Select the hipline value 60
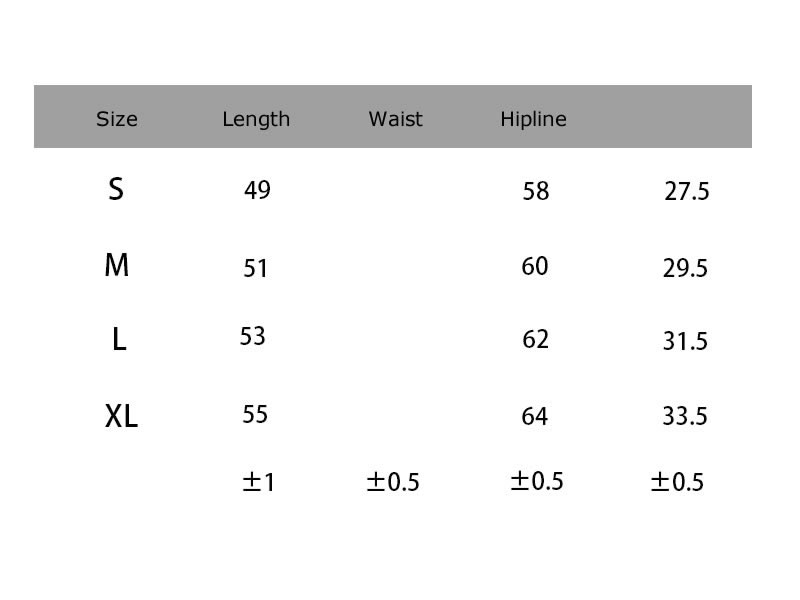The image size is (800, 600). click(x=535, y=266)
